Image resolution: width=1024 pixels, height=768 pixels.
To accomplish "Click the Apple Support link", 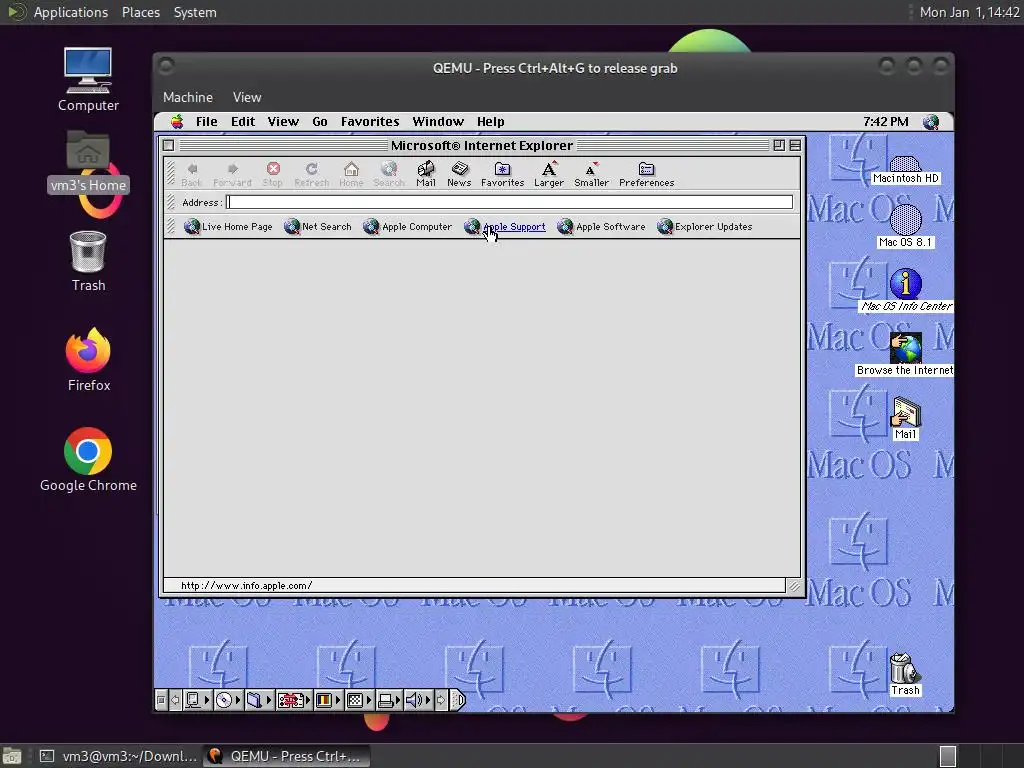I will click(505, 227).
